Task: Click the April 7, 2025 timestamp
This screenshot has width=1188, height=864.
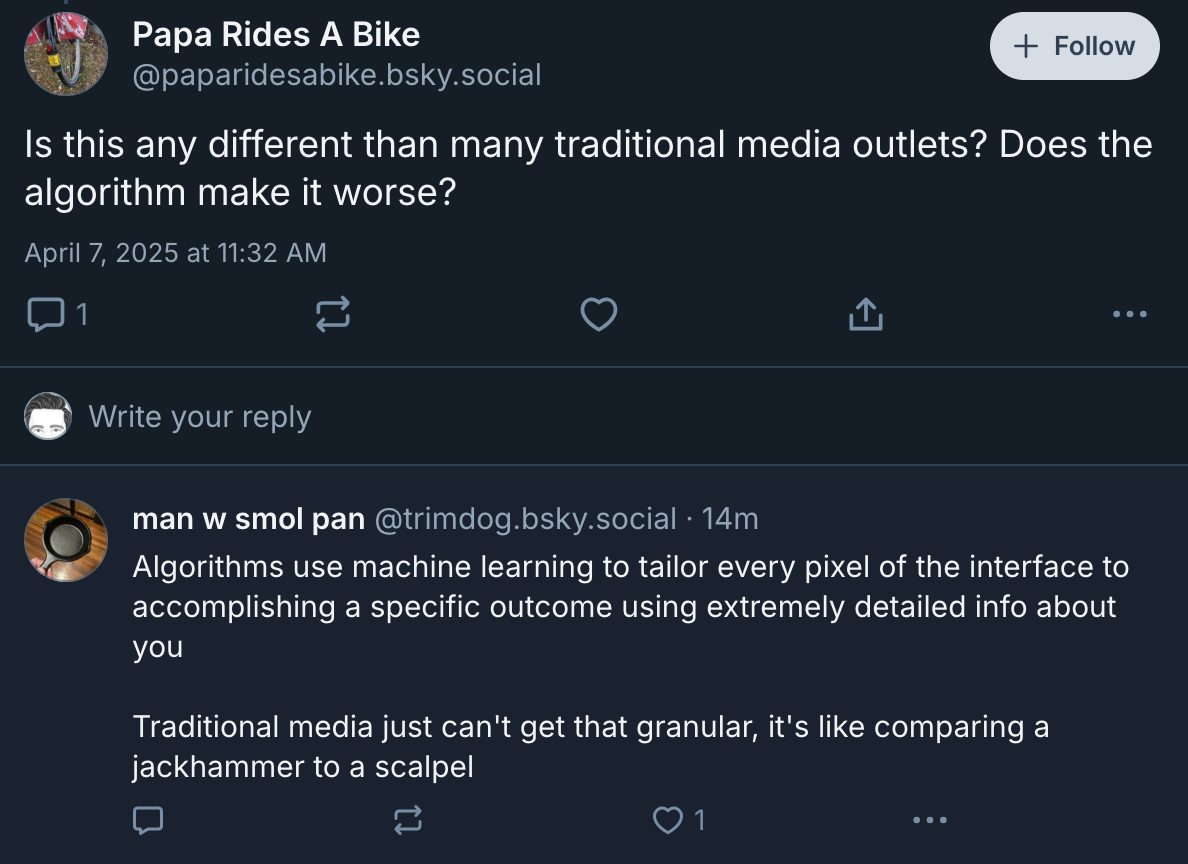Action: (175, 253)
